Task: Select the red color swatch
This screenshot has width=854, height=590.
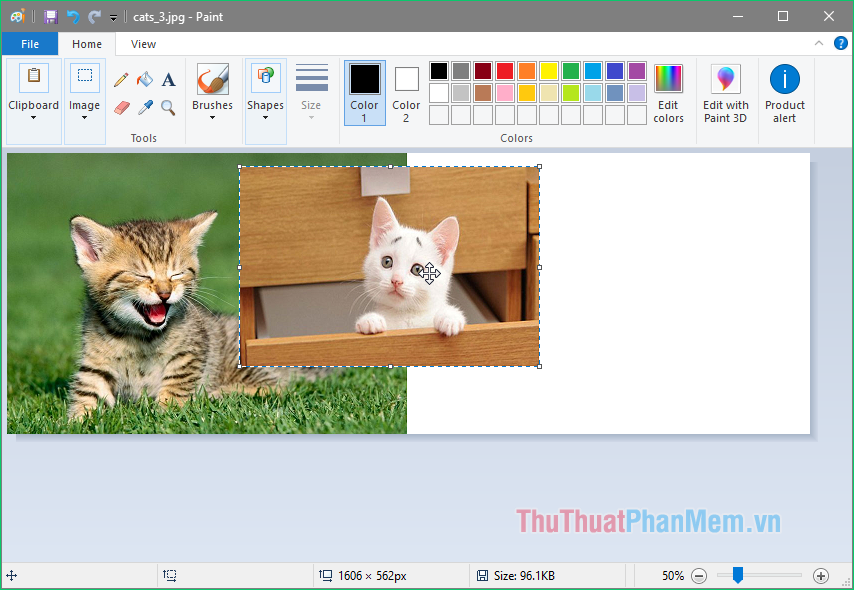Action: (505, 70)
